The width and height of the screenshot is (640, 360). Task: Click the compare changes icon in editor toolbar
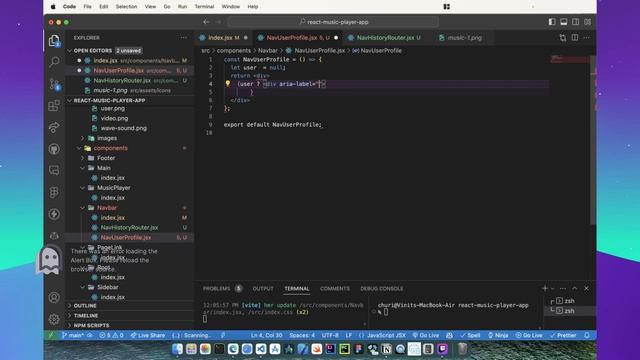563,38
